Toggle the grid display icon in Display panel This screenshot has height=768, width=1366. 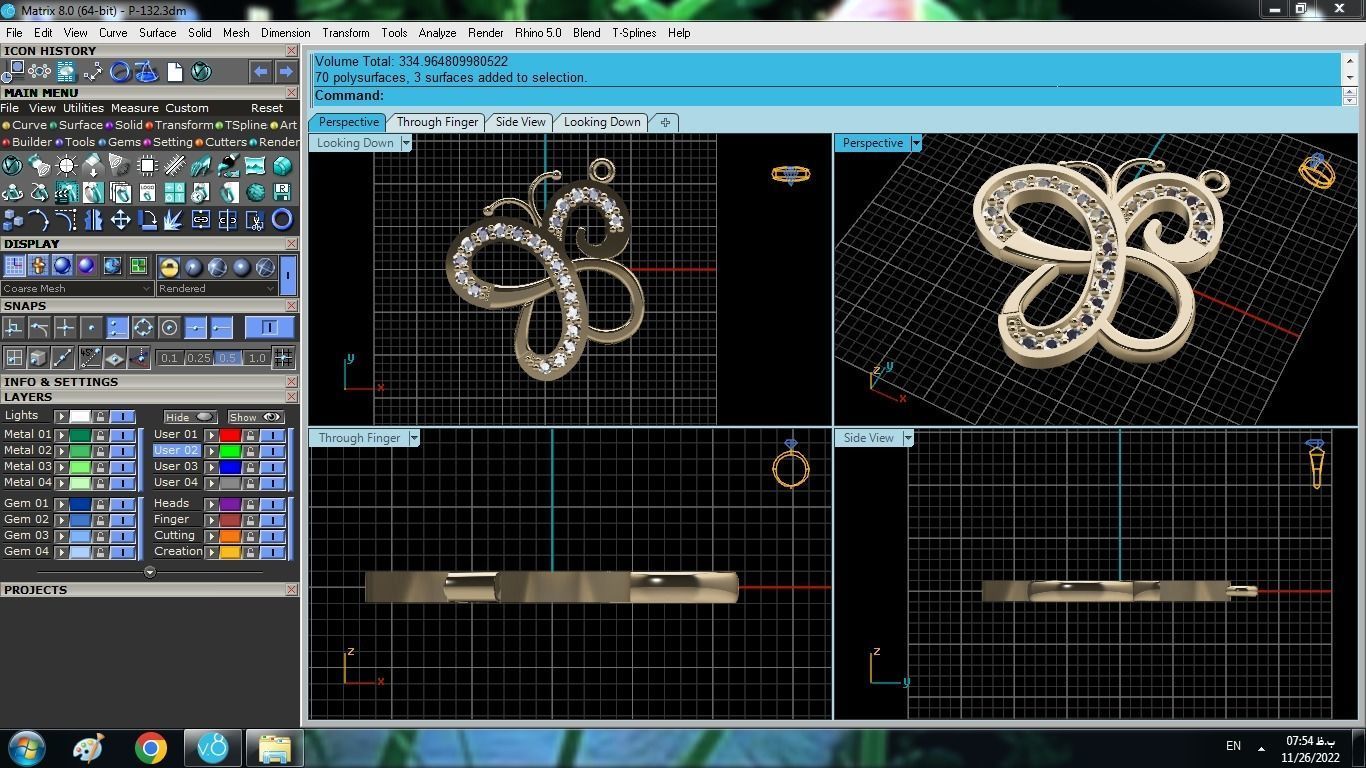tap(14, 266)
